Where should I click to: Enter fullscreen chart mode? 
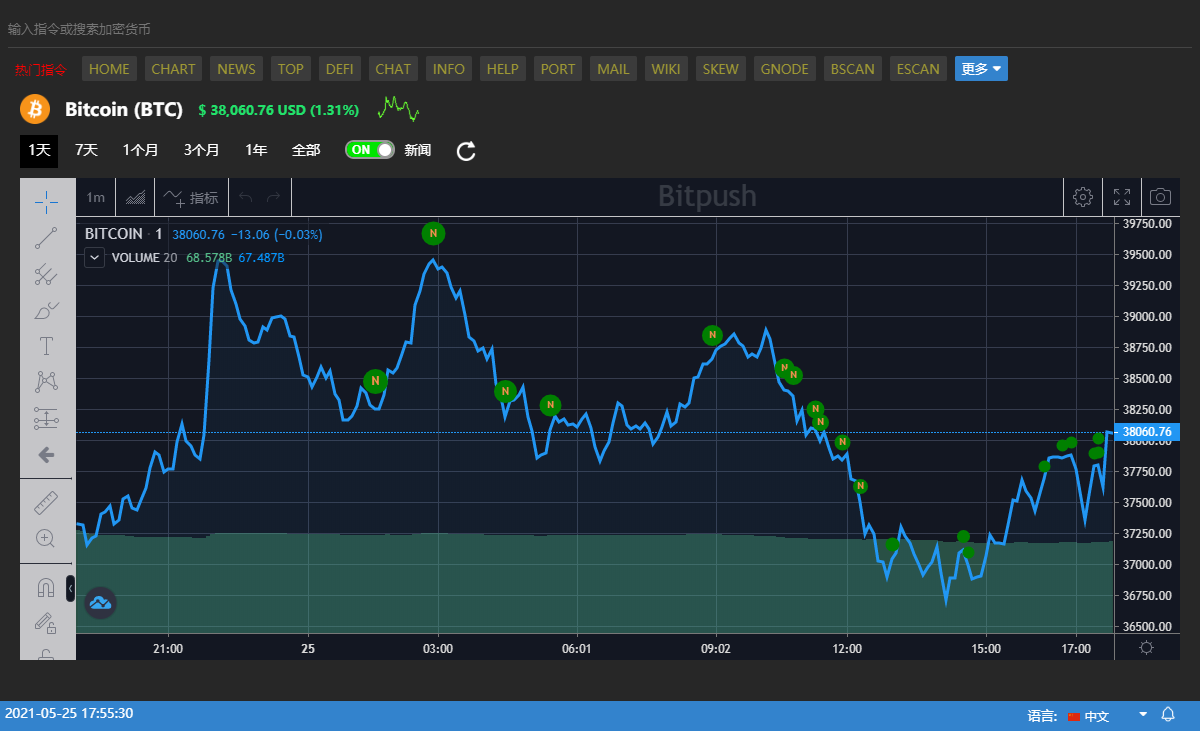tap(1122, 197)
